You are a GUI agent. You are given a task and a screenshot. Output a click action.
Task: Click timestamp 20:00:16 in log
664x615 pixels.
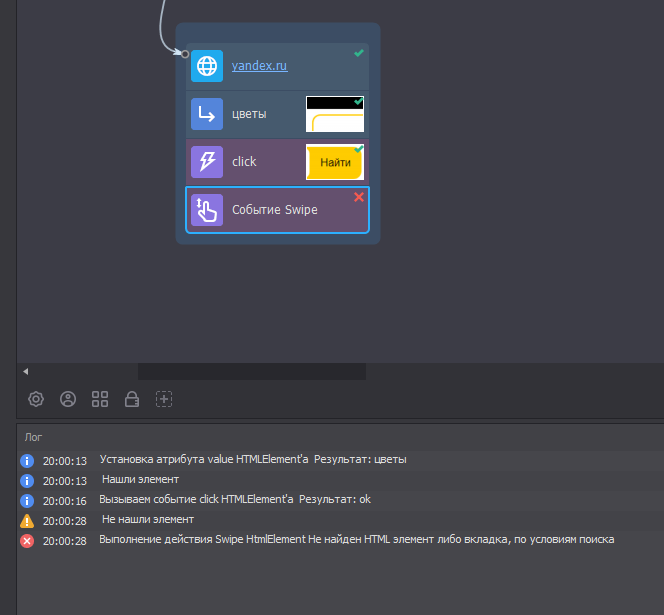click(65, 501)
